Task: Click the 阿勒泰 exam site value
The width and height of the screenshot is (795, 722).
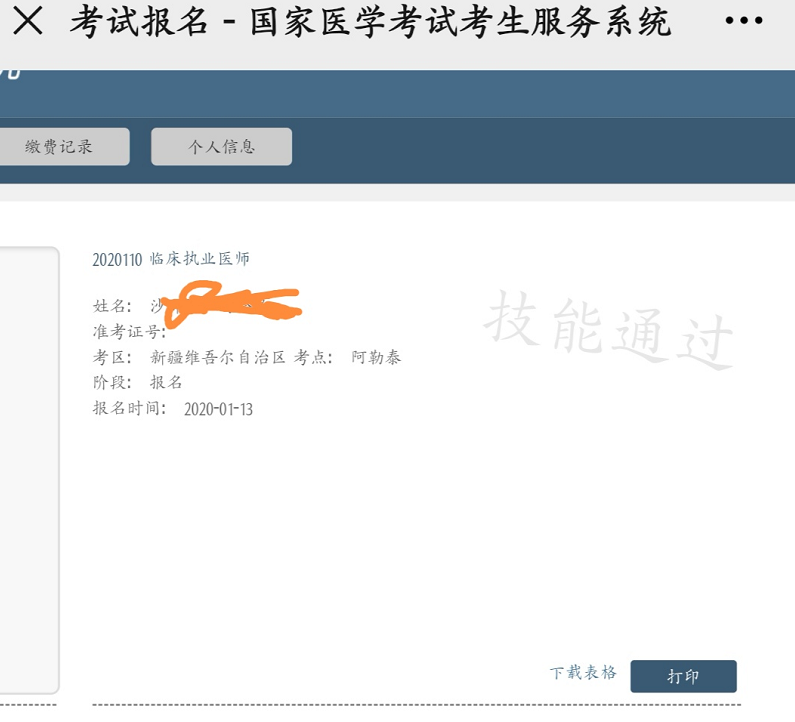Action: pos(376,357)
